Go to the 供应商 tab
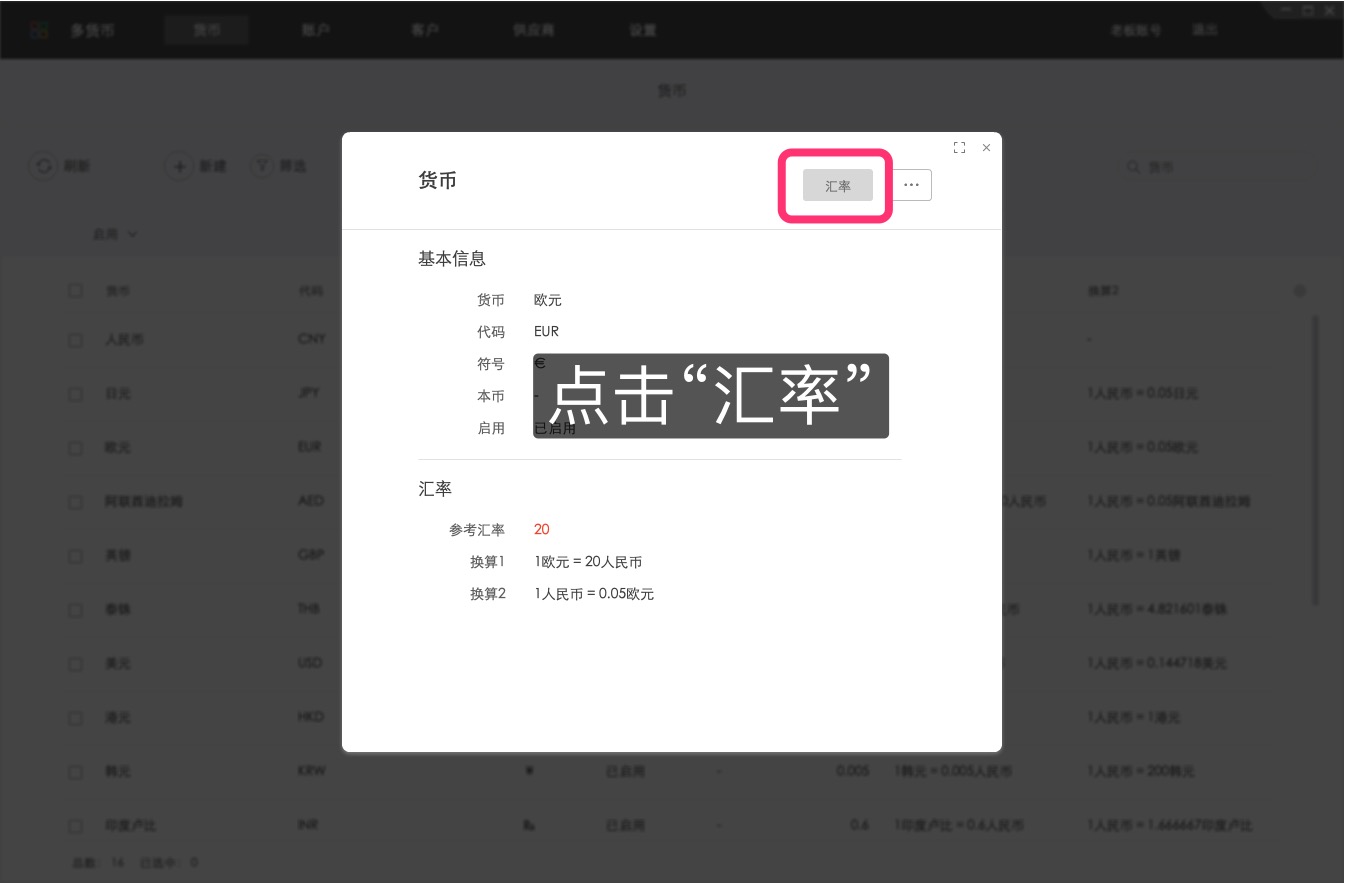The width and height of the screenshot is (1345, 883). point(534,30)
